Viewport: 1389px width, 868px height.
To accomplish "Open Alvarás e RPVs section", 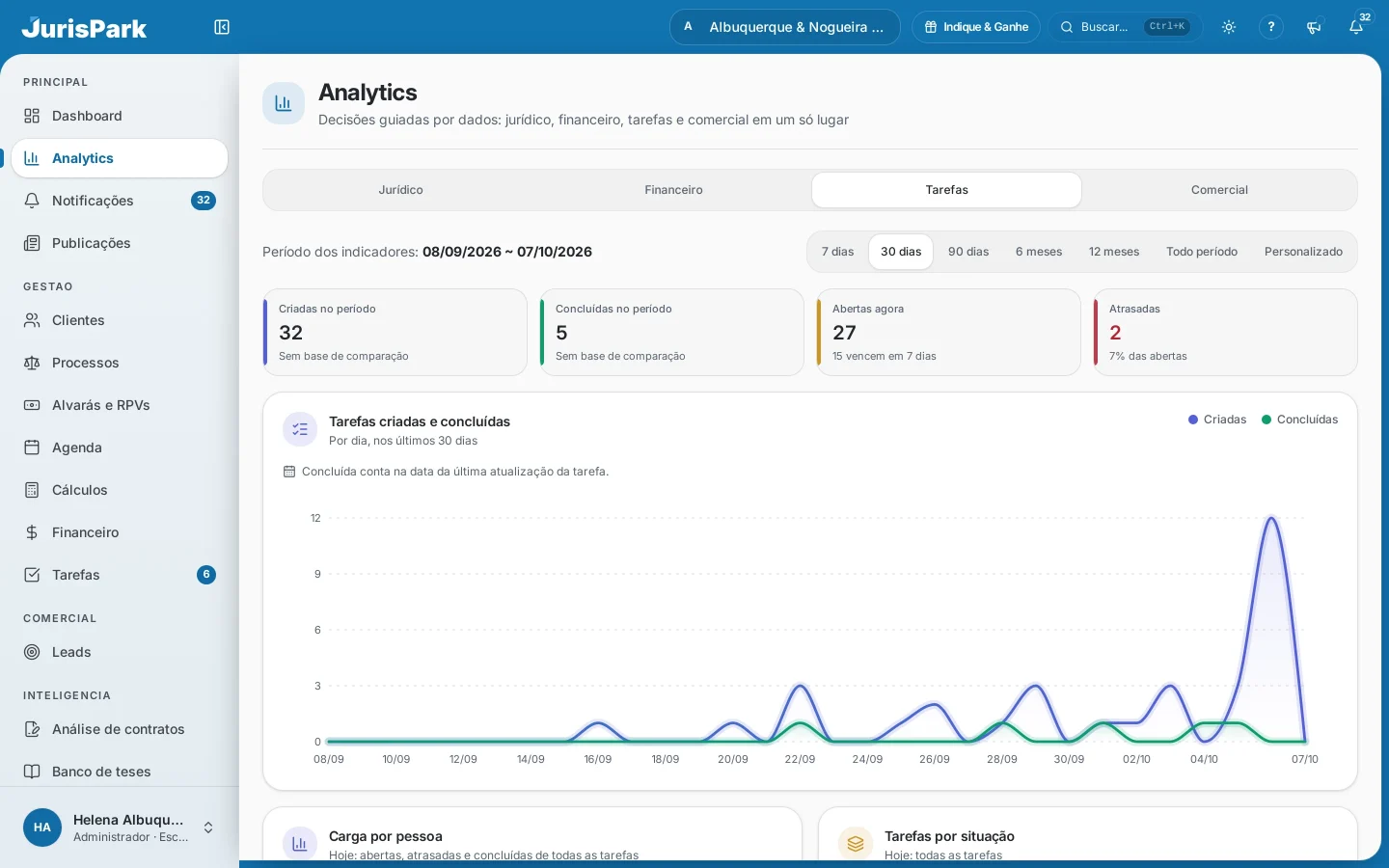I will click(120, 405).
